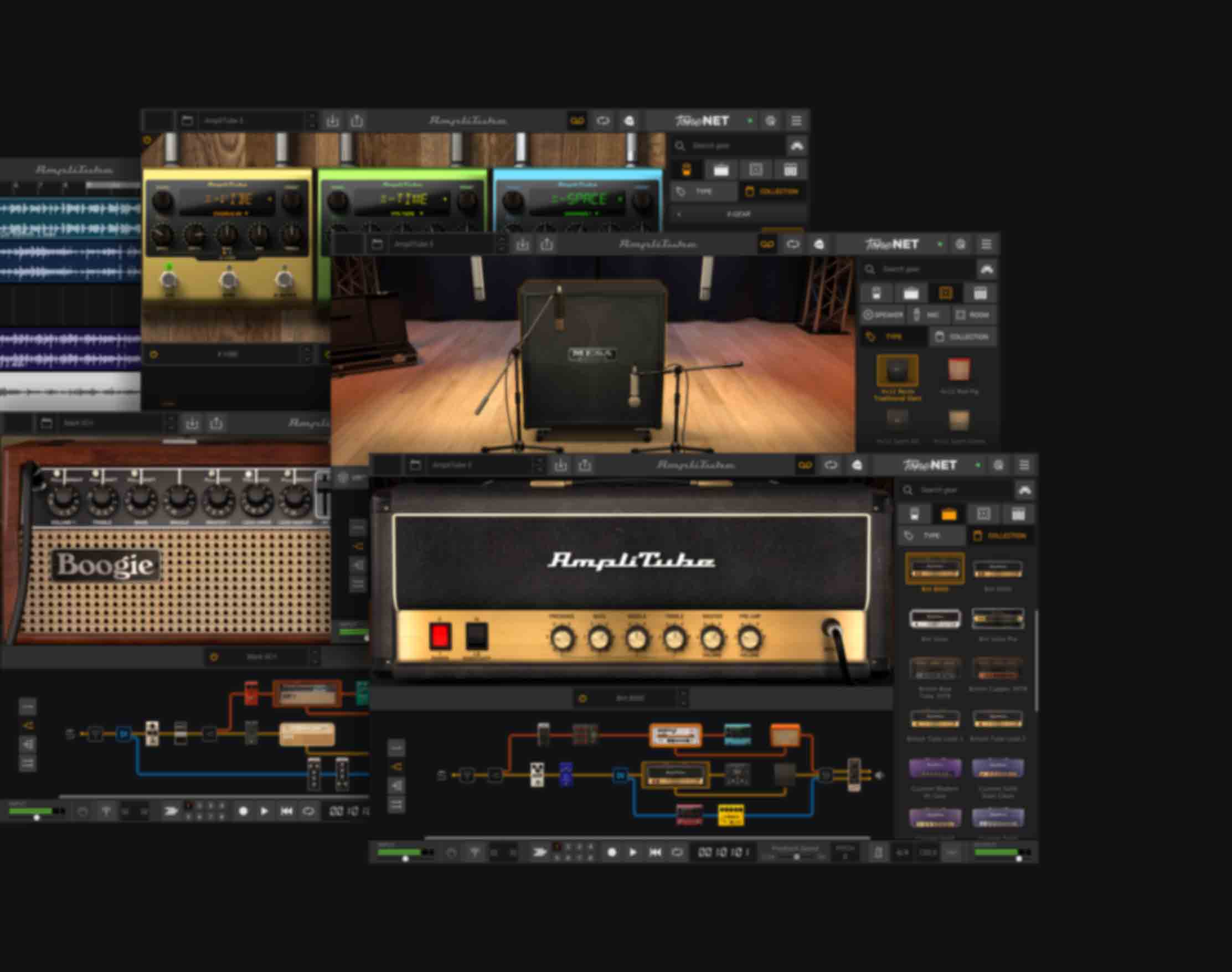The width and height of the screenshot is (1232, 972).
Task: Toggle X-VIBE pedal bypass power icon below pedalboard
Action: click(153, 354)
